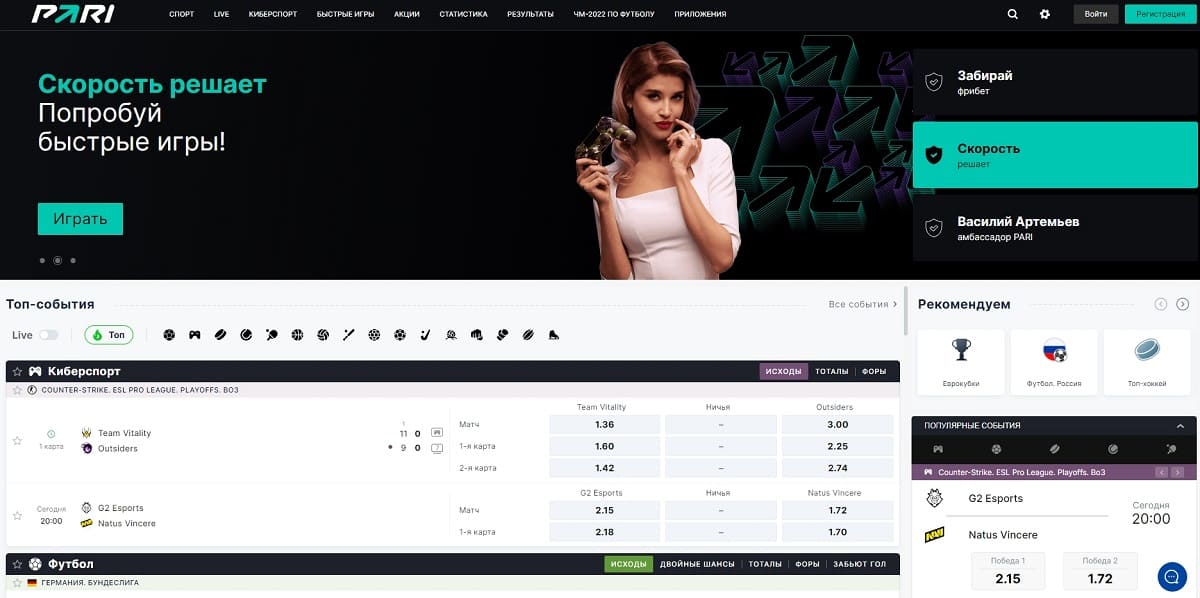Screen dimensions: 1200x598
Task: Filter top events by football icon
Action: point(169,335)
